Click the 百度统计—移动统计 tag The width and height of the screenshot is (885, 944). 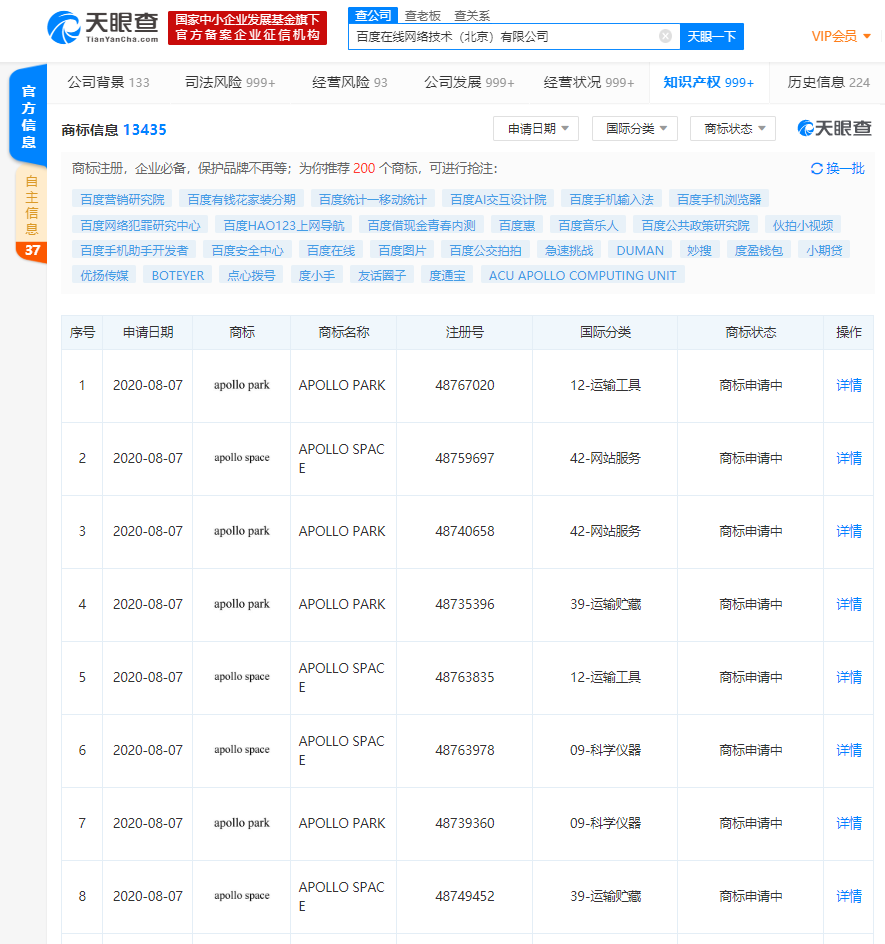pos(373,199)
